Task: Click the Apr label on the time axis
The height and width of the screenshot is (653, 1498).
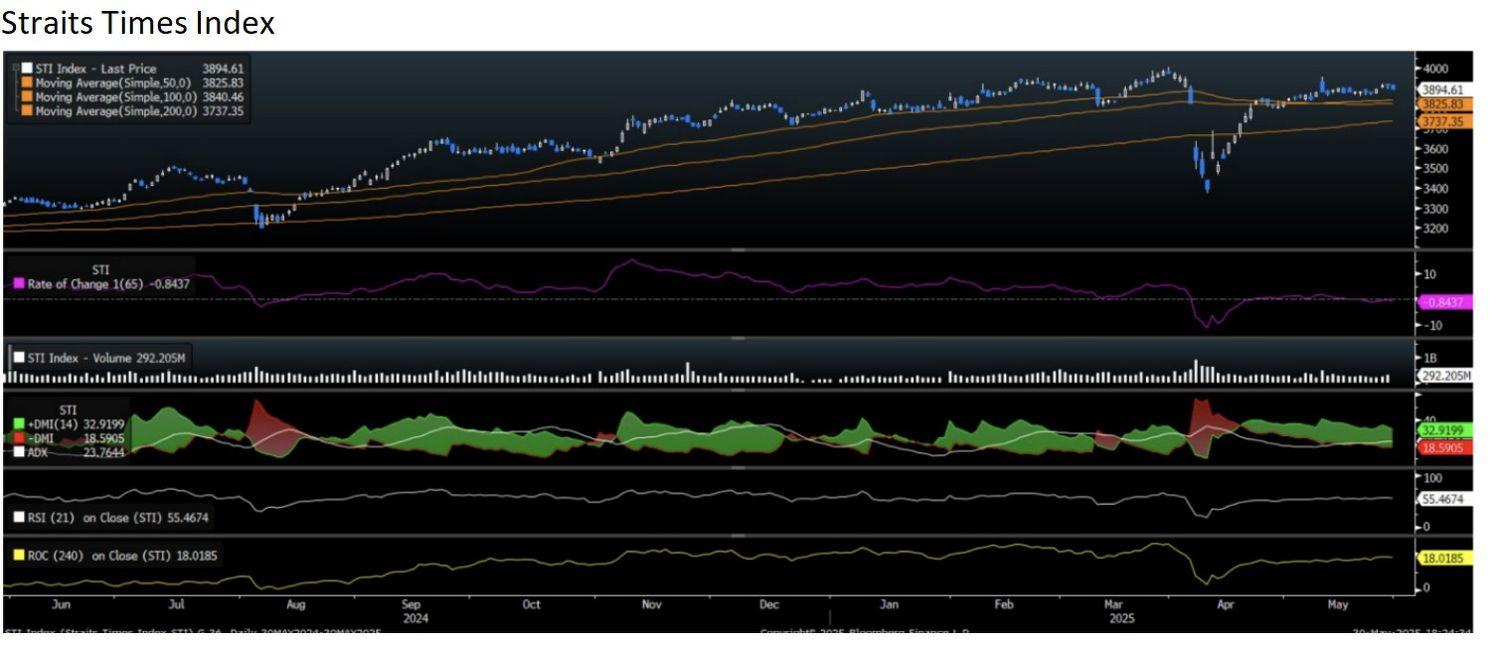Action: click(1224, 604)
